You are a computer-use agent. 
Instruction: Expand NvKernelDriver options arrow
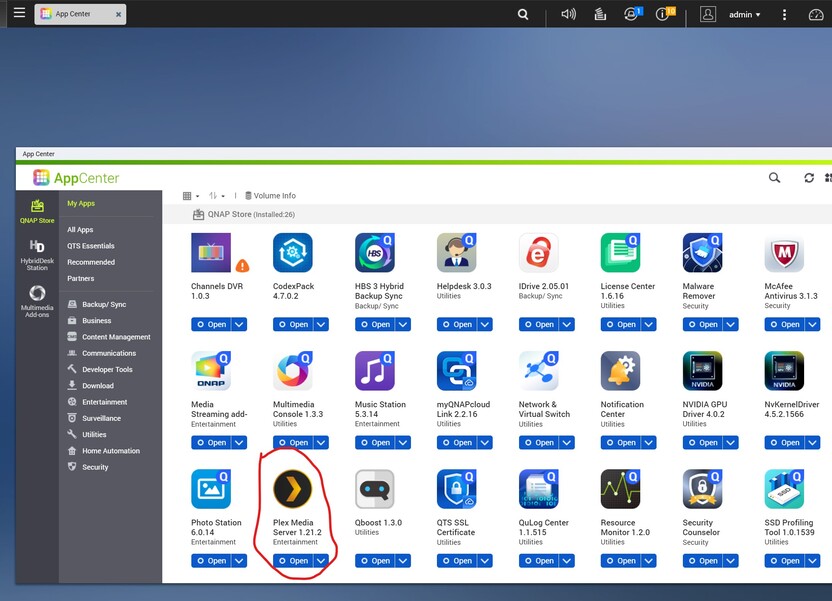pos(813,442)
